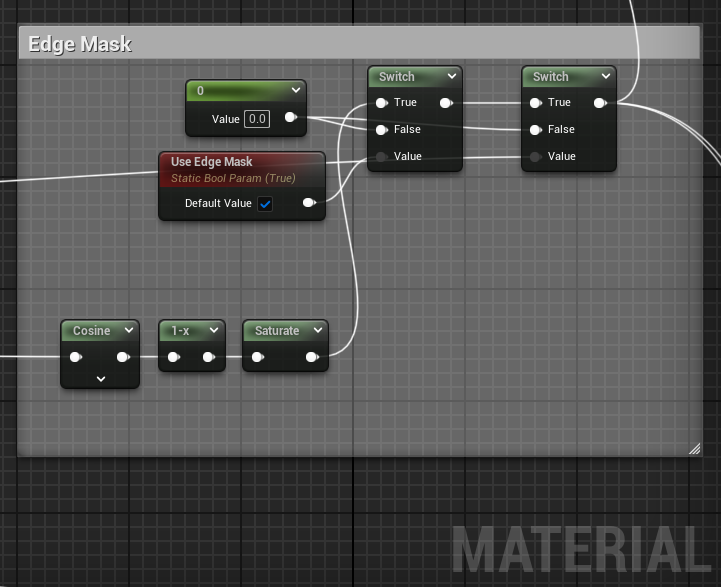Collapse the constant 0 node chevron
The image size is (721, 587).
296,90
